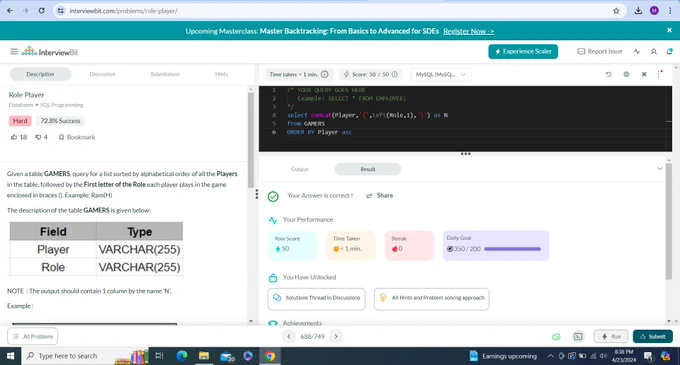
Task: Click the InterviewBit logo
Action: (50, 52)
